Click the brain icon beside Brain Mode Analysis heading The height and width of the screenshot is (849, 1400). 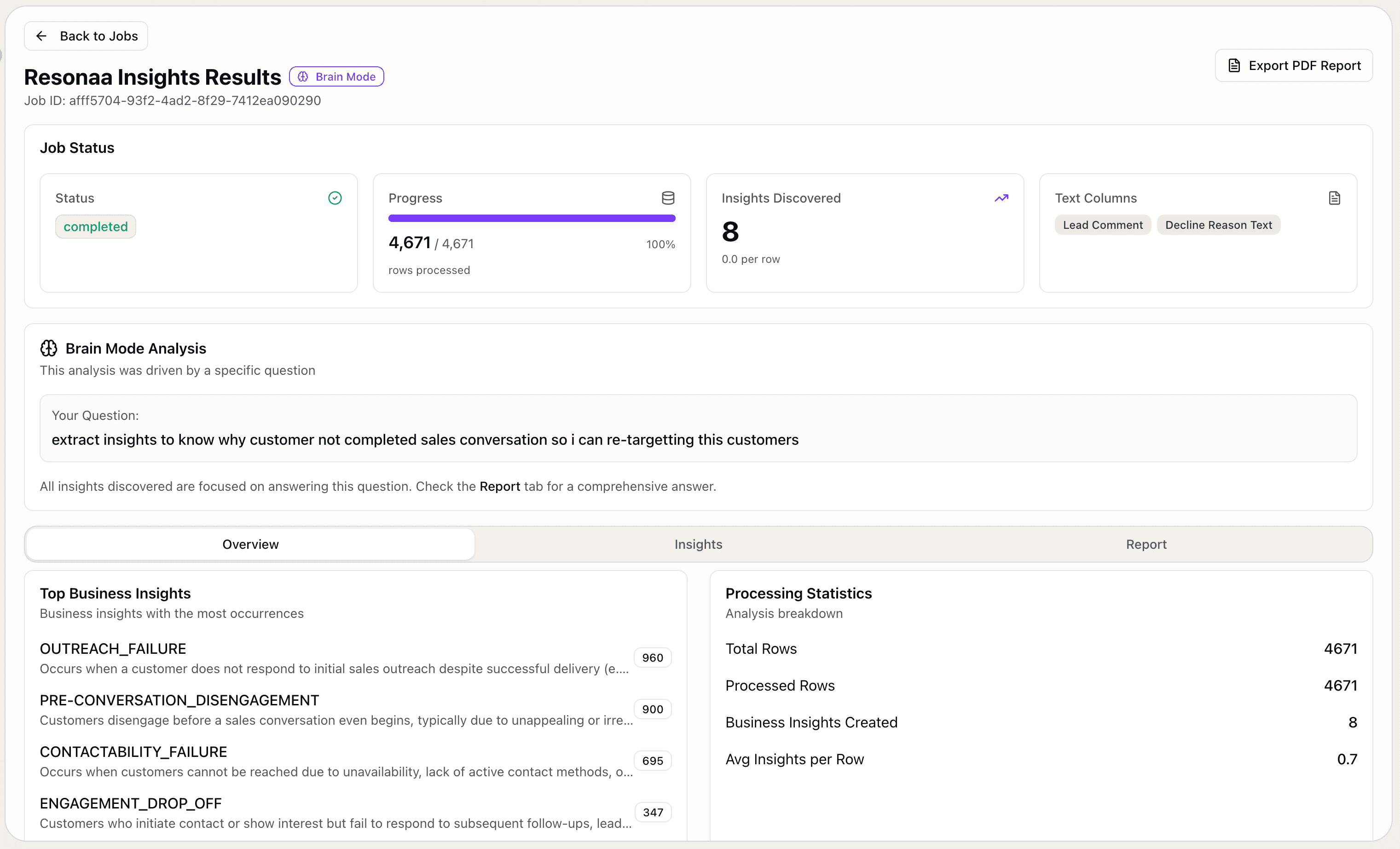click(x=48, y=348)
